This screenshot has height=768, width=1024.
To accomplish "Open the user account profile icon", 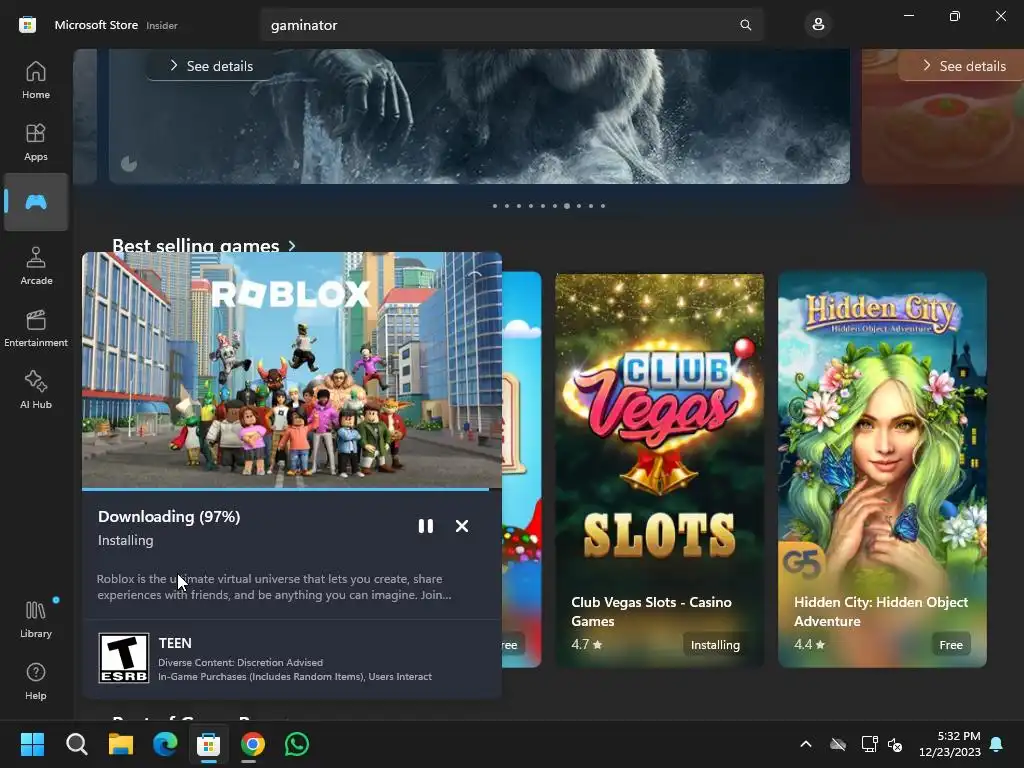I will [818, 25].
